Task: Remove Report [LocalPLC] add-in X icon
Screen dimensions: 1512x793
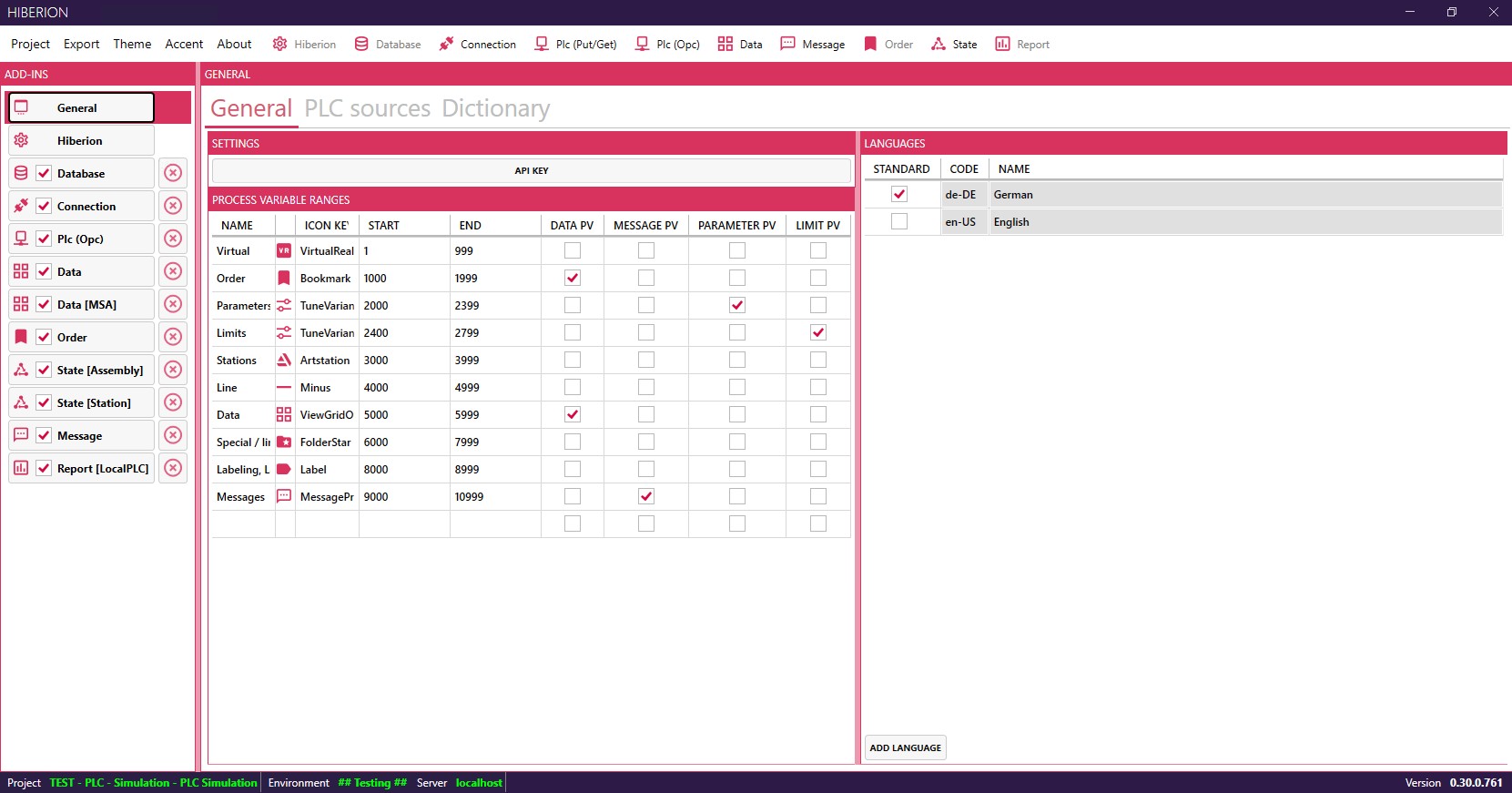Action: click(x=173, y=468)
